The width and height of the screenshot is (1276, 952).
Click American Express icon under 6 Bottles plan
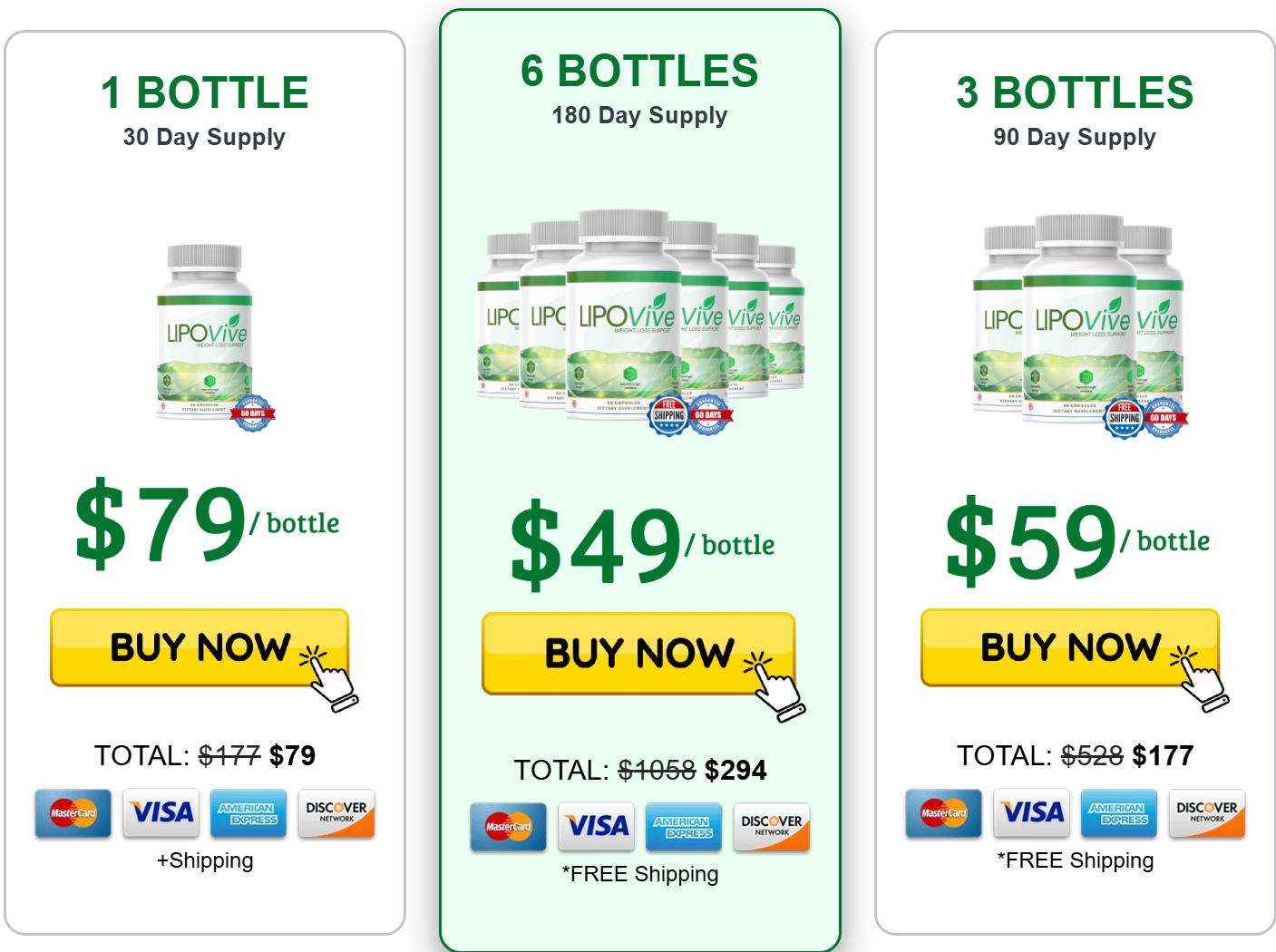coord(683,826)
